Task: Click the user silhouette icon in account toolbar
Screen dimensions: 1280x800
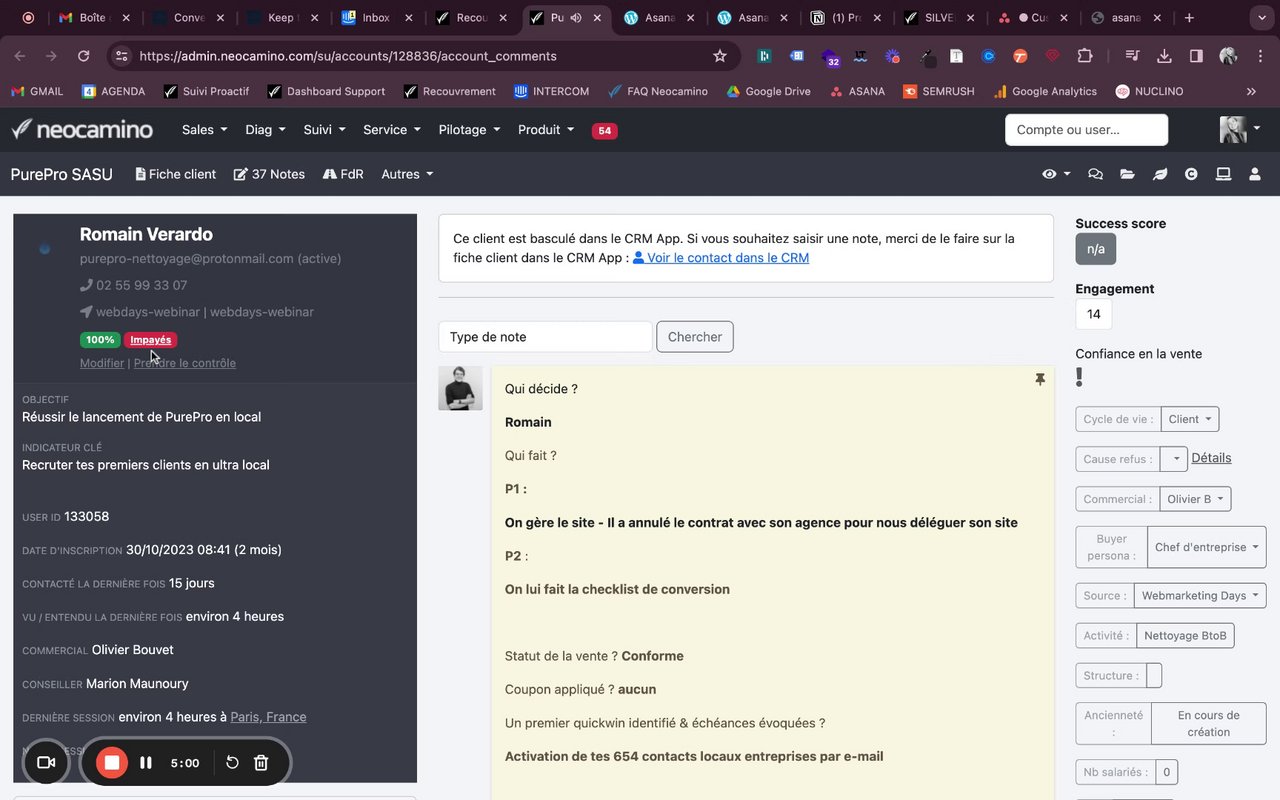Action: point(1255,174)
